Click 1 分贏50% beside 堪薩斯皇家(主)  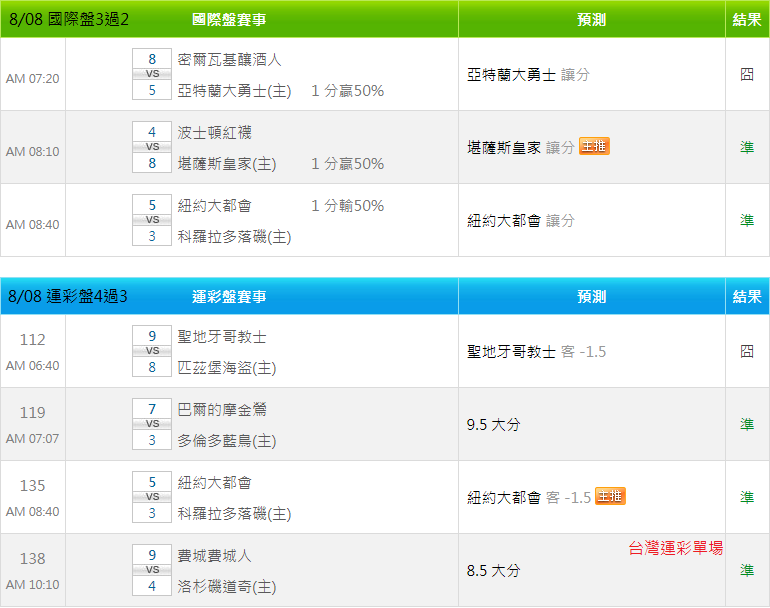348,164
